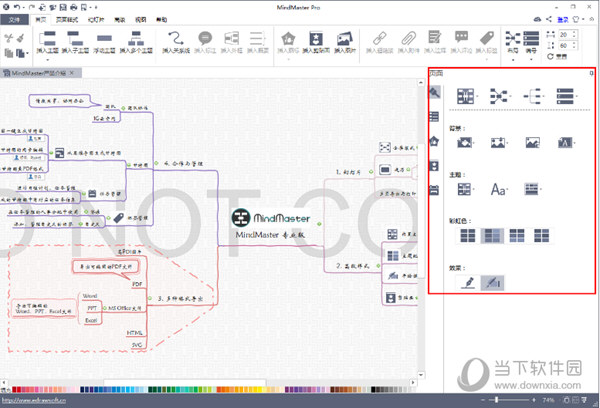Click the Save disk icon in title bar

(63, 7)
